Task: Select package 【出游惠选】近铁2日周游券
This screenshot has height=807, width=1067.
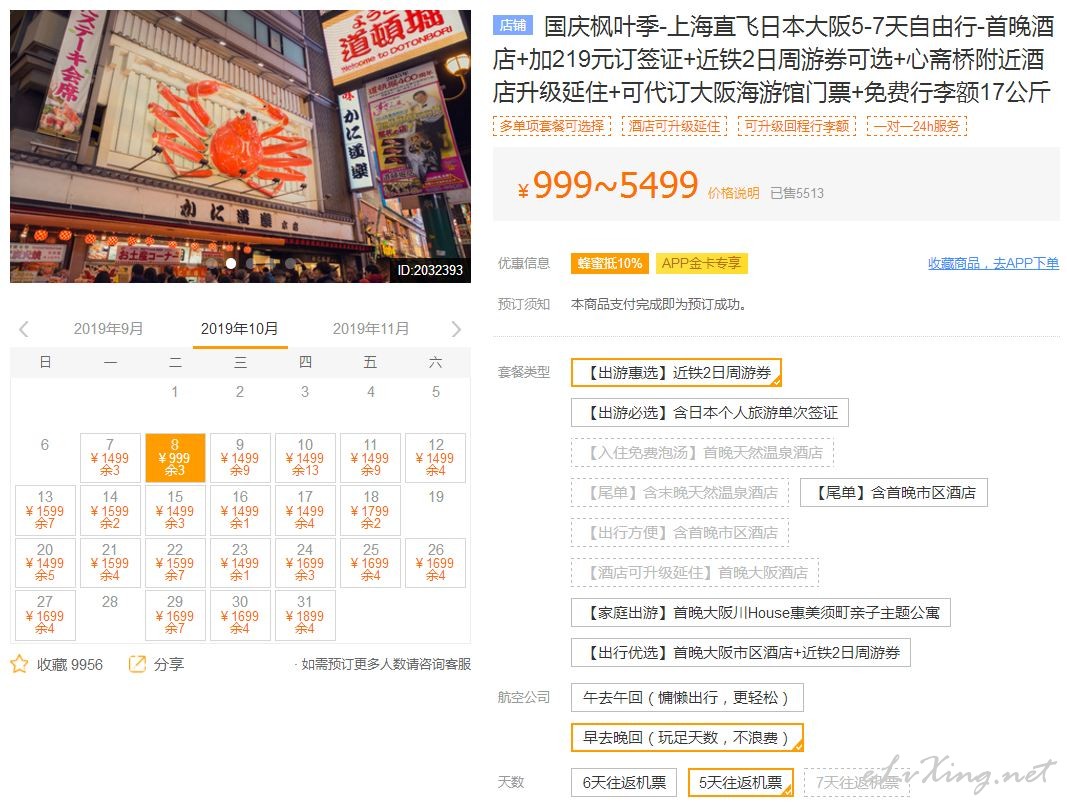Action: click(x=676, y=373)
